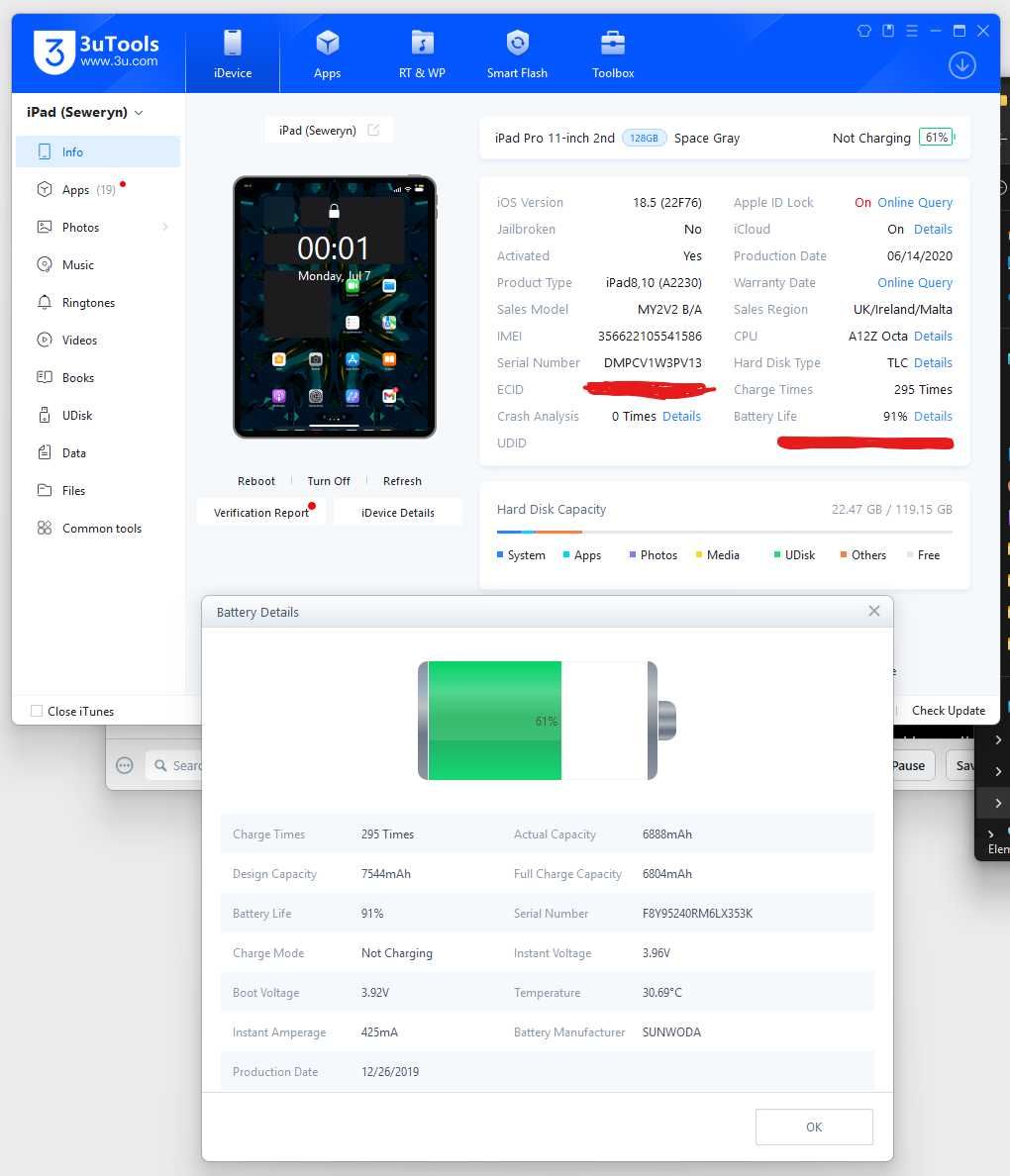The width and height of the screenshot is (1010, 1176).
Task: Open Data in the sidebar
Action: point(98,453)
